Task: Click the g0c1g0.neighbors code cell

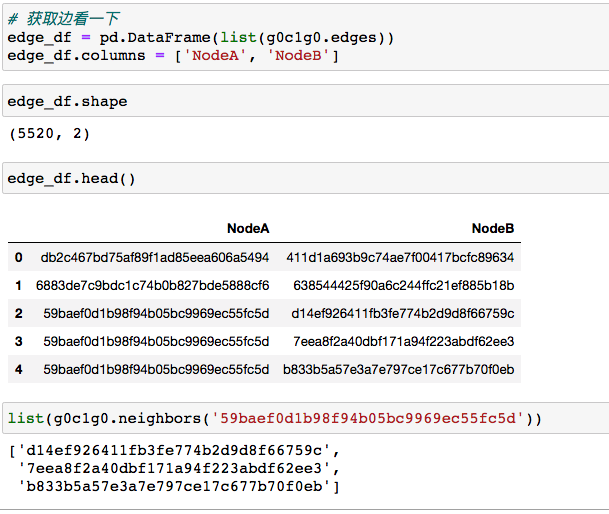Action: point(306,418)
